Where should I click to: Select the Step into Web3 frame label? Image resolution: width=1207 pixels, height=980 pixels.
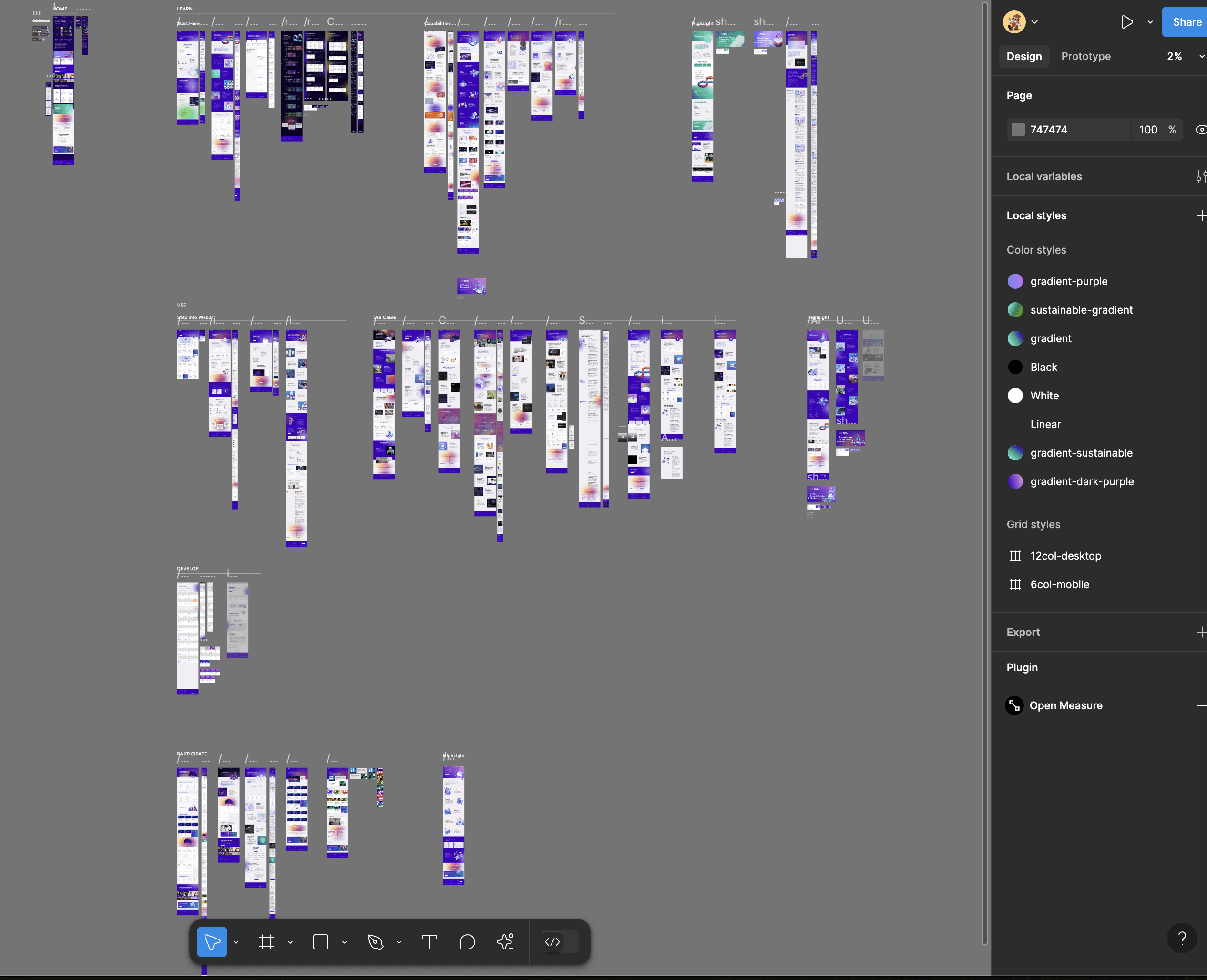[194, 317]
